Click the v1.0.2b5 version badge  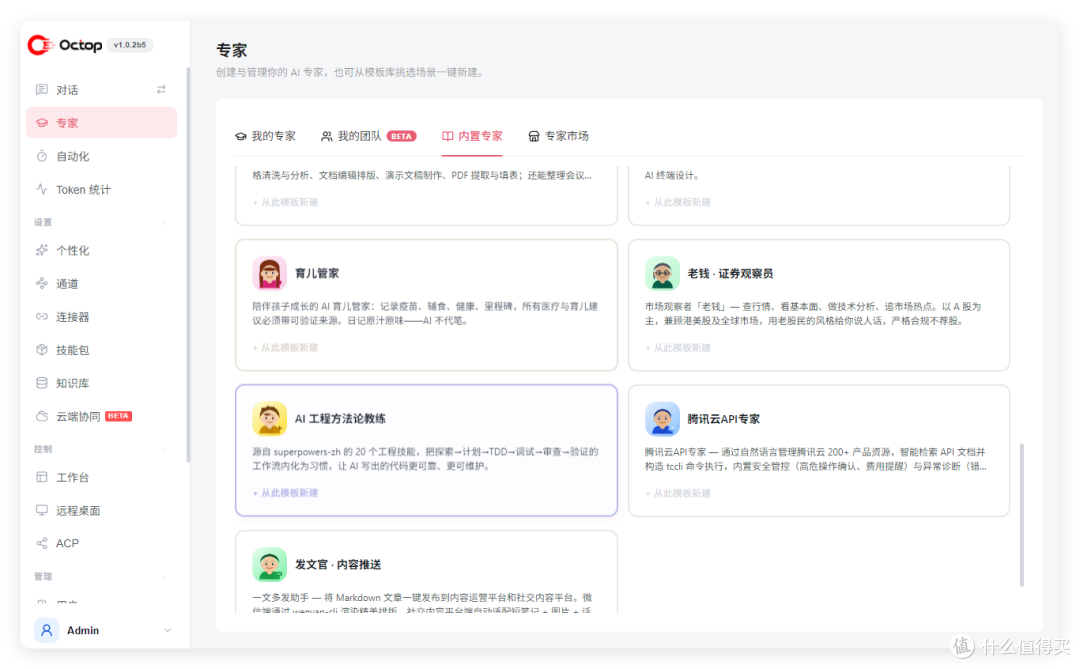129,45
